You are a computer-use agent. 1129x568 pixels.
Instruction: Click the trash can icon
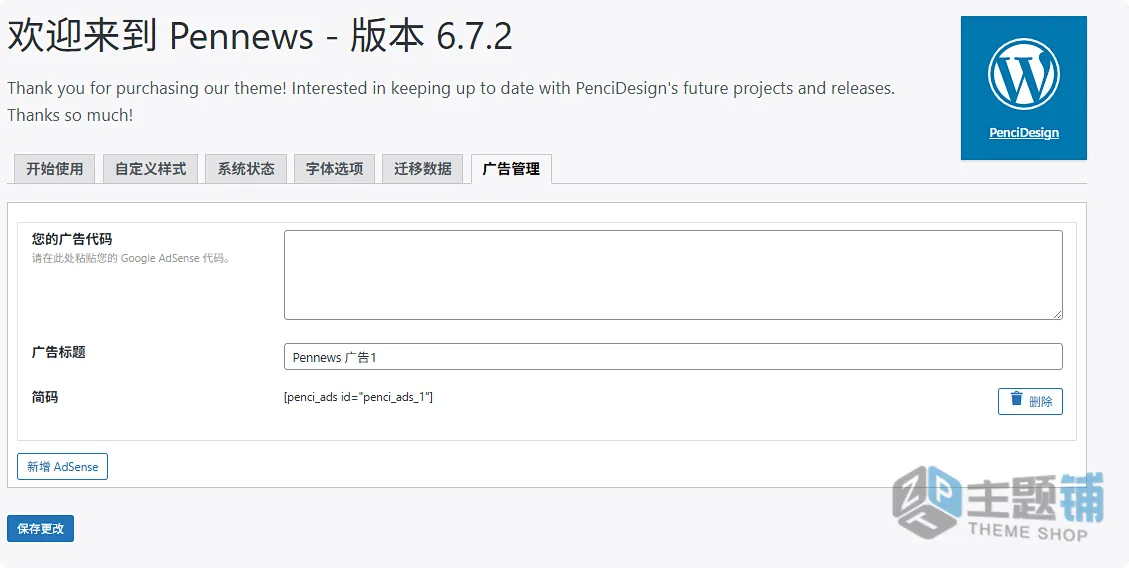click(1016, 399)
